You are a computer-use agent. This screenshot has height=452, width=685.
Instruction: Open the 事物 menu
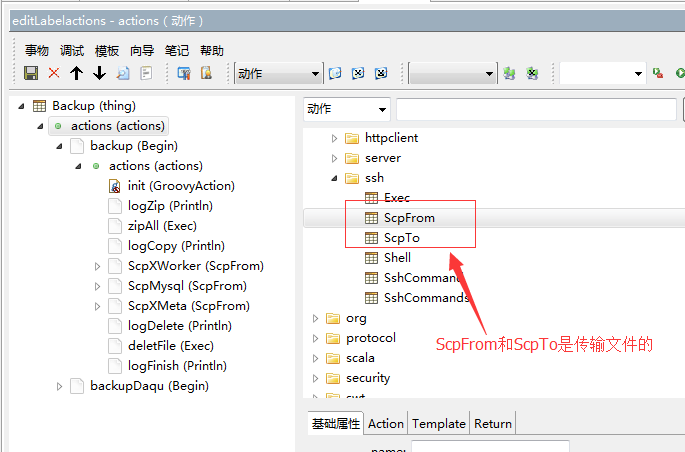[x=37, y=51]
